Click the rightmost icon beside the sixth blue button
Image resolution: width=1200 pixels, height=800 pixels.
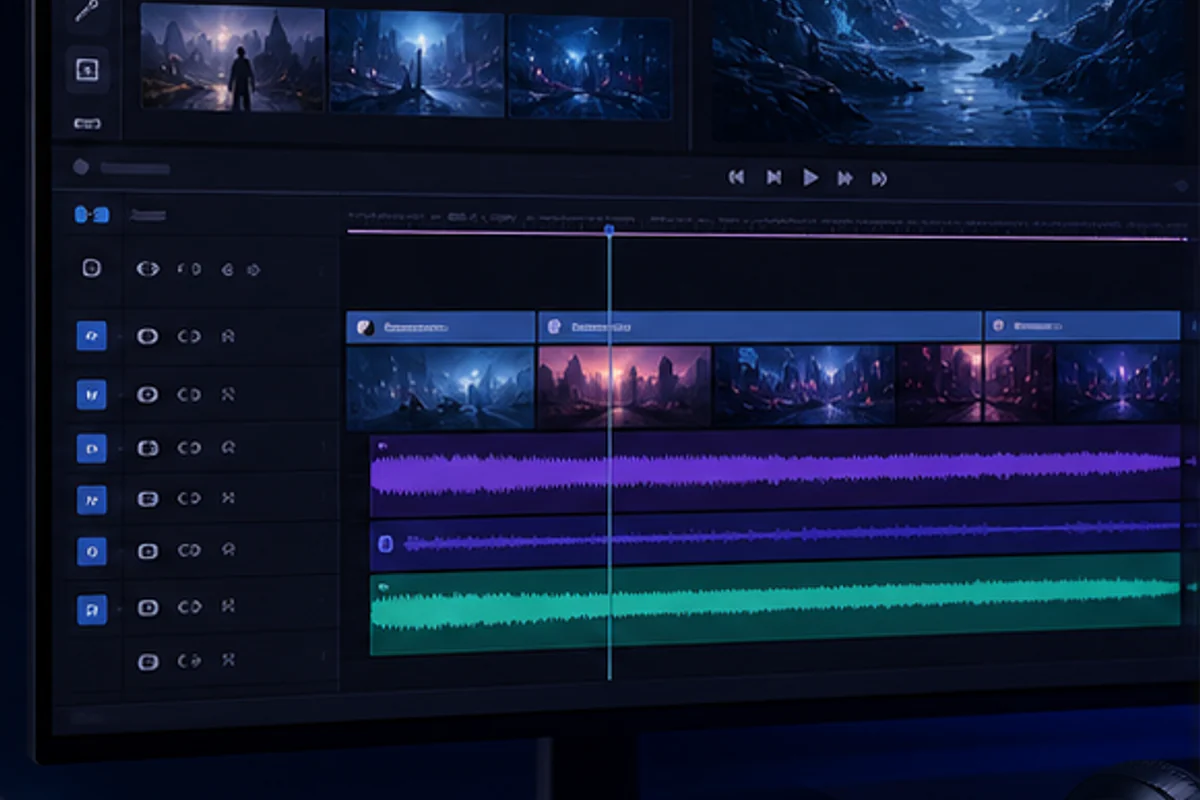228,608
